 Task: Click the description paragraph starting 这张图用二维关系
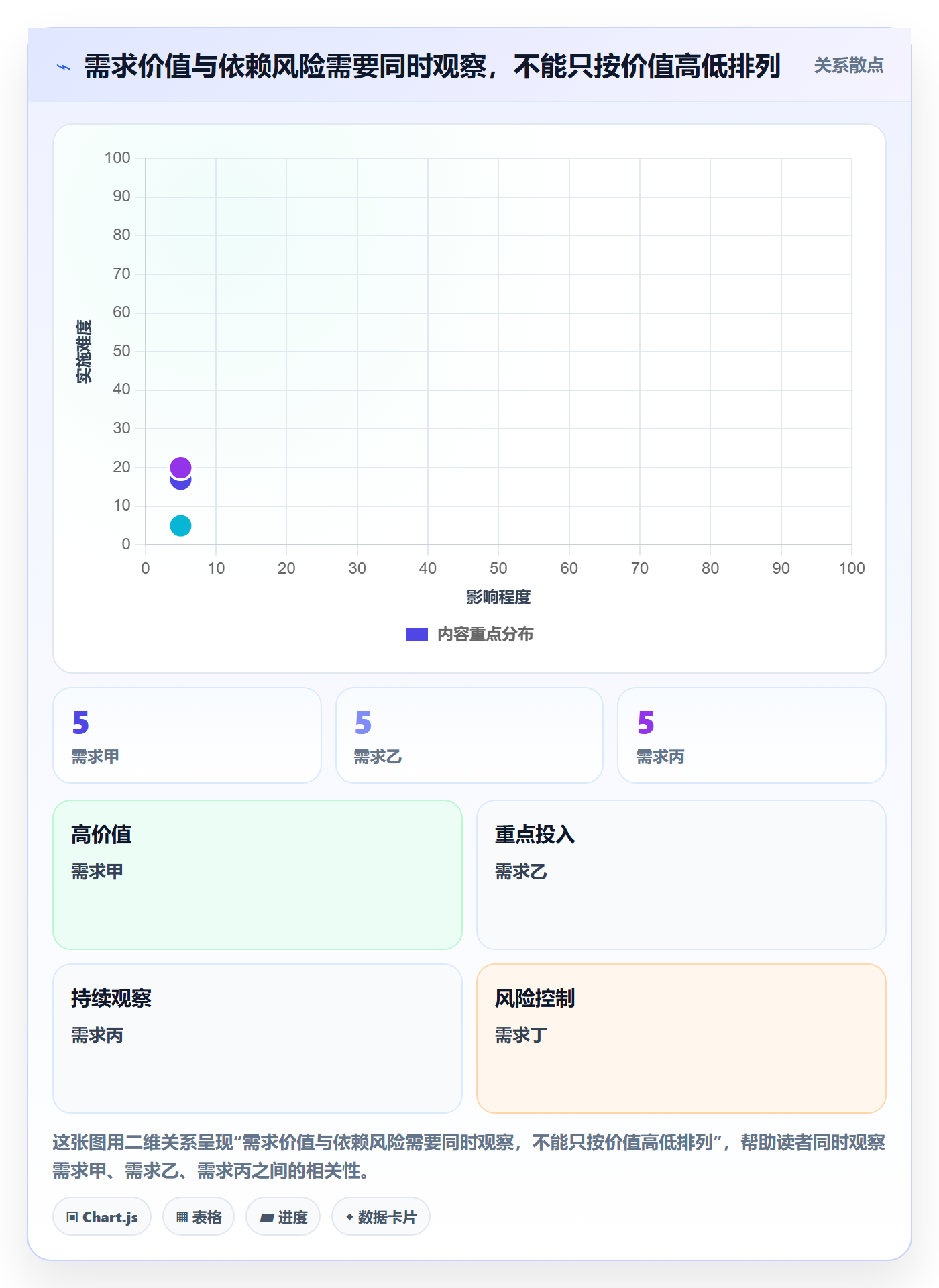point(469,1157)
